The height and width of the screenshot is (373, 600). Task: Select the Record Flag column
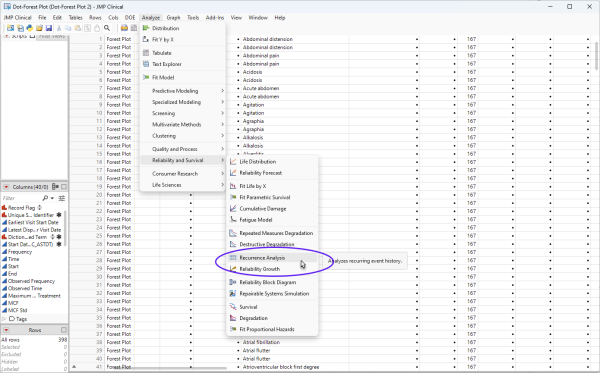pos(21,208)
